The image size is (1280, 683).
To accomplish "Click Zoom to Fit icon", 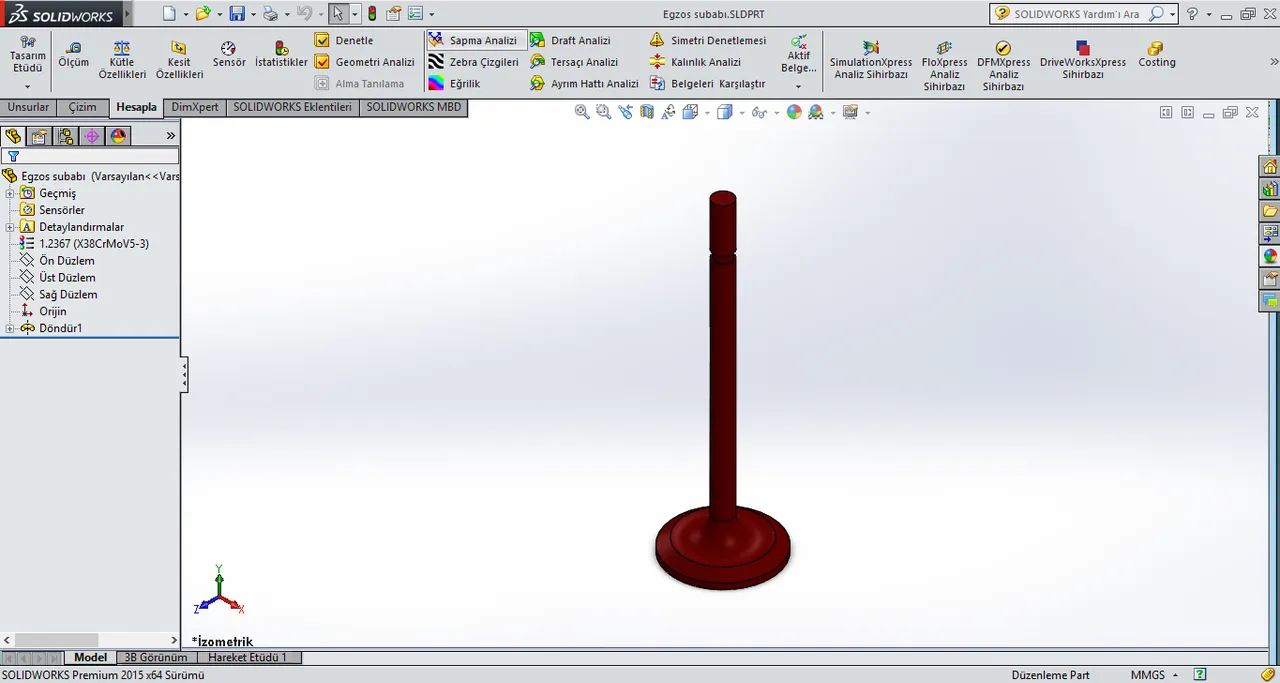I will coord(582,112).
